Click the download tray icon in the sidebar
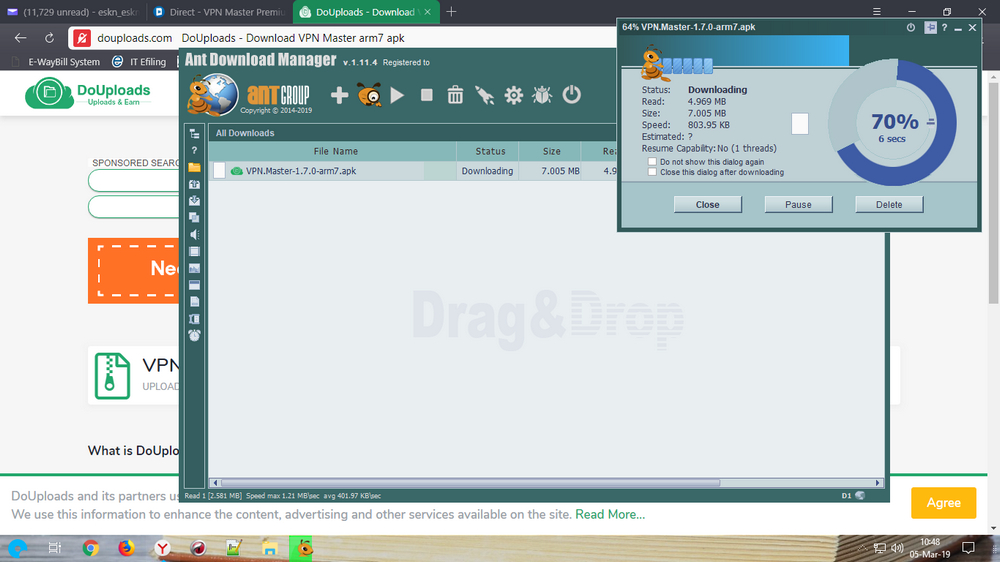The image size is (1000, 562). pyautogui.click(x=195, y=201)
